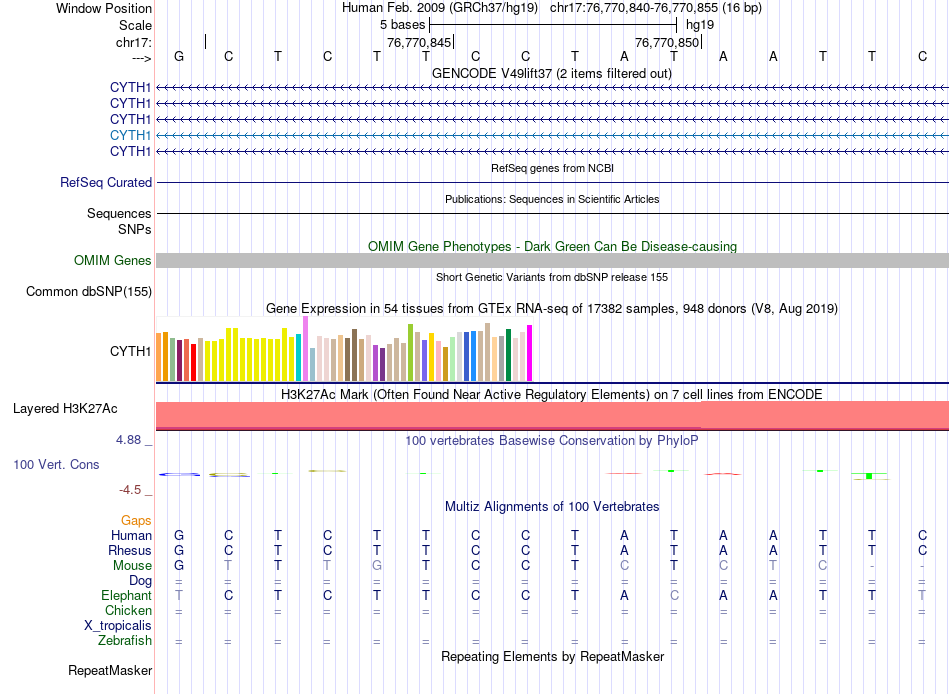Select the Human alignment row label

pyautogui.click(x=131, y=536)
